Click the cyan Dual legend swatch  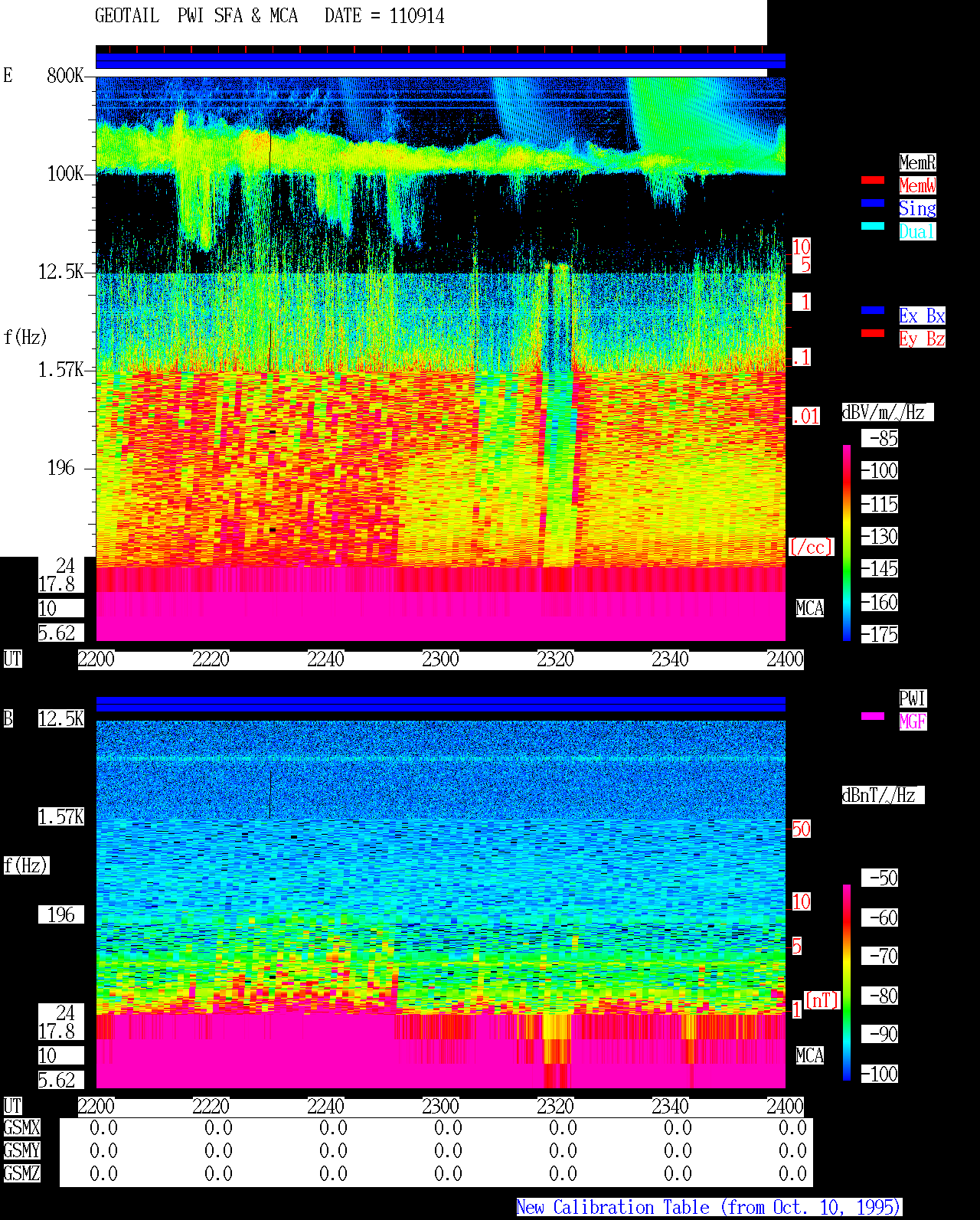(x=873, y=226)
